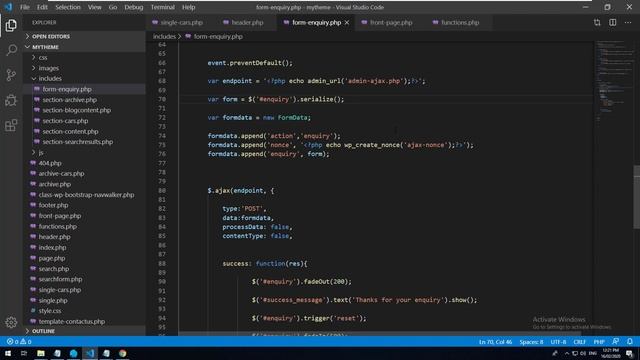
Task: Open the Terminal menu
Action: 162,7
